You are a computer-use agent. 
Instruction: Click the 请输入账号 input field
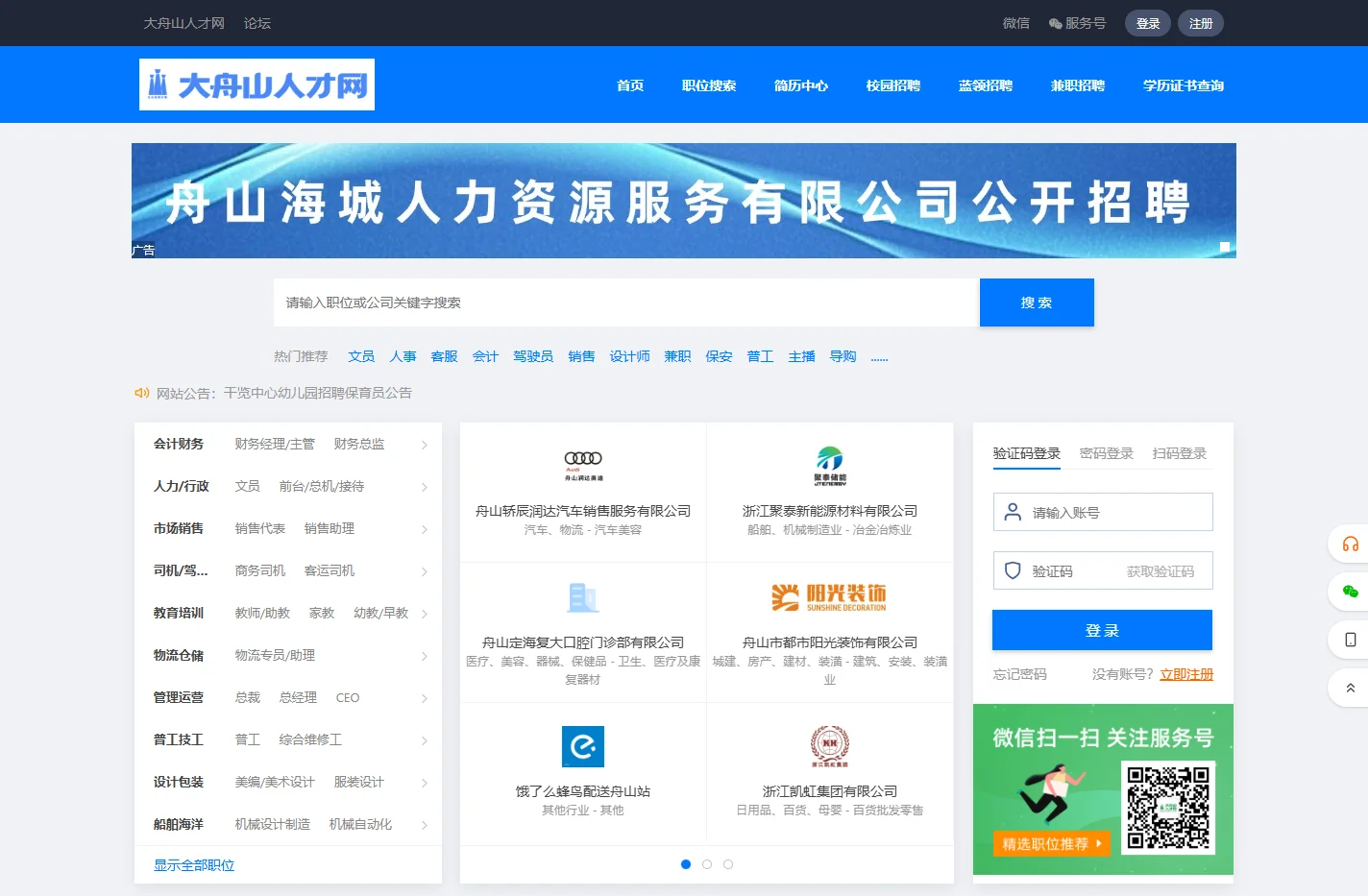pos(1103,512)
